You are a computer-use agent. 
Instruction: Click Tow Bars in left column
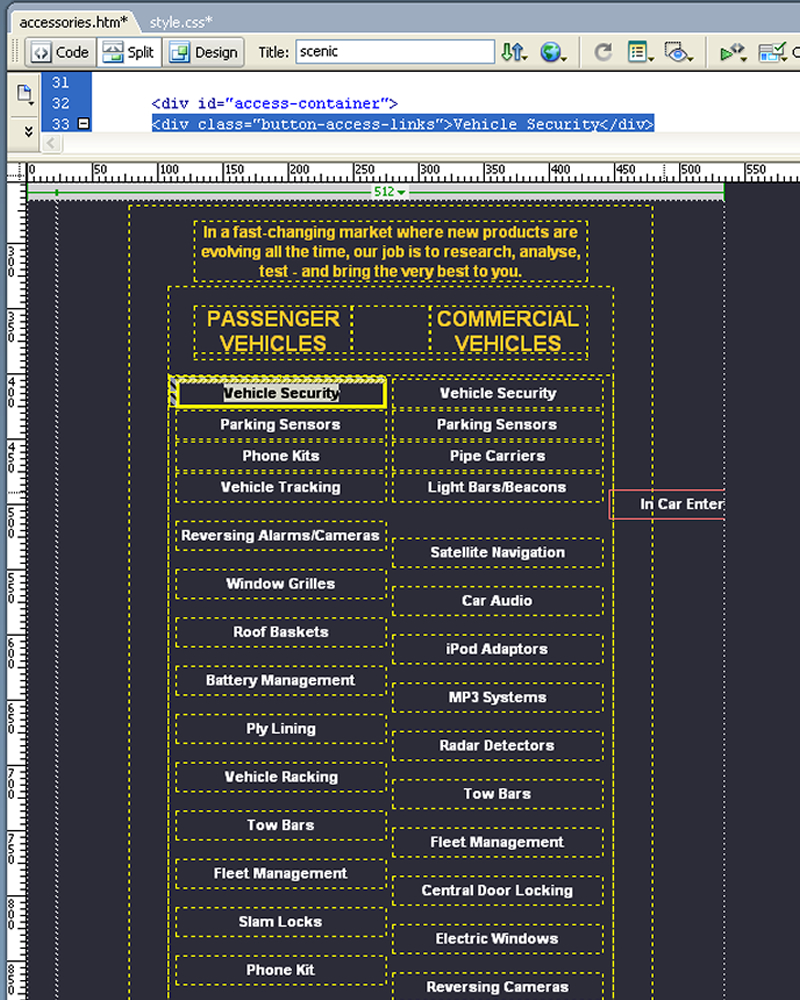(281, 825)
